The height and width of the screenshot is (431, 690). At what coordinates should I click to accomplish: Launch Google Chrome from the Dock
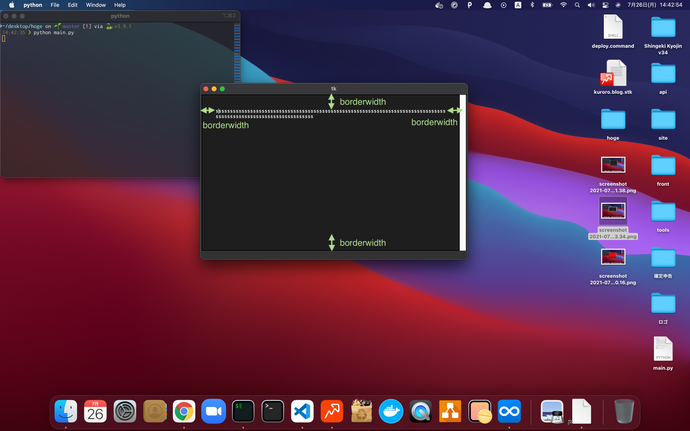(184, 411)
